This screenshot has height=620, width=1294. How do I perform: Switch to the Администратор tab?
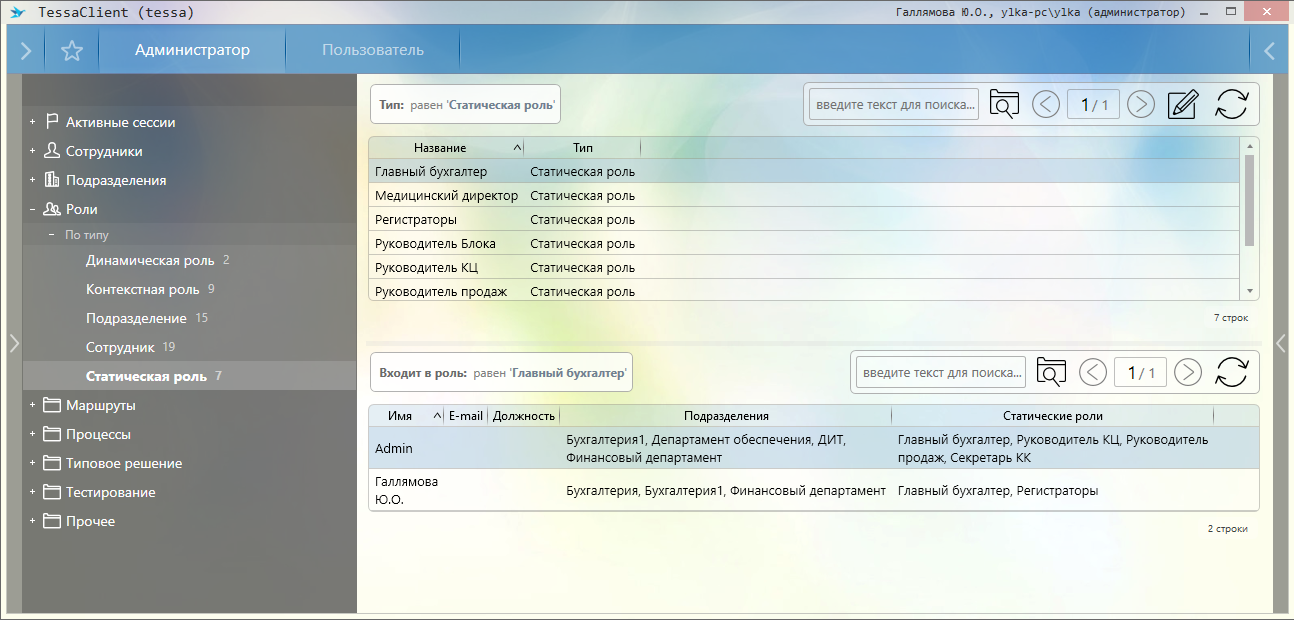(x=192, y=50)
